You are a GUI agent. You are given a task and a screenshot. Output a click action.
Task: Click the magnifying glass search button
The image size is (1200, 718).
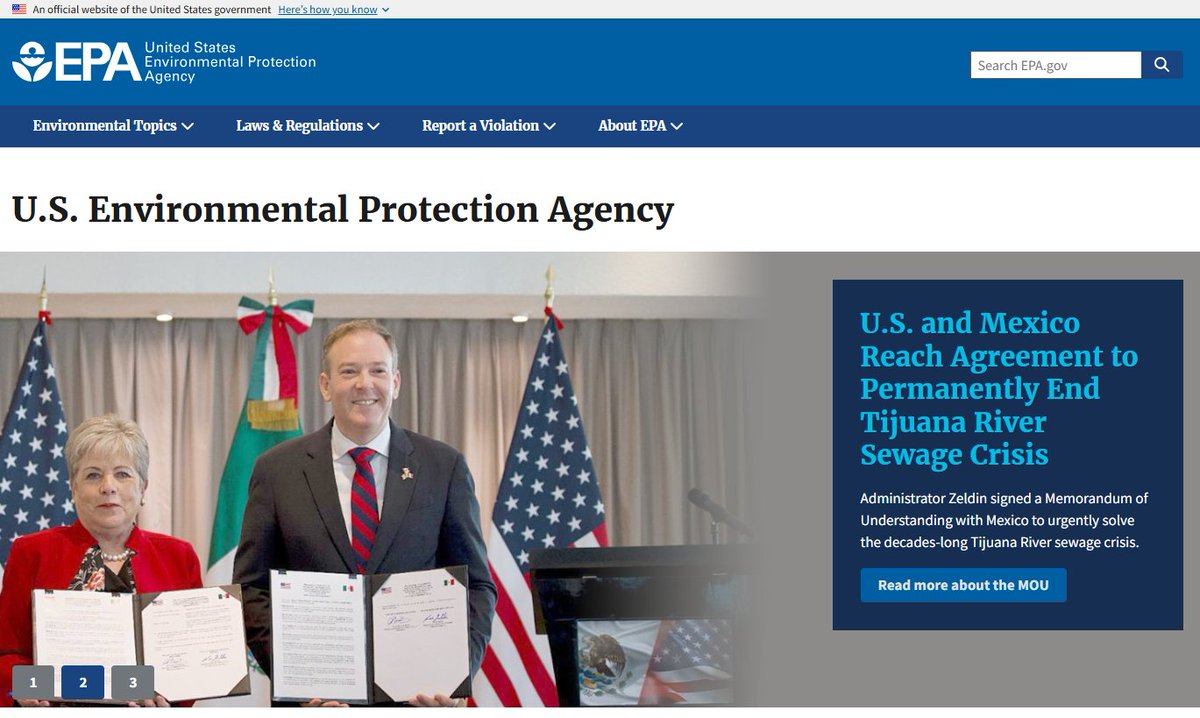tap(1162, 65)
